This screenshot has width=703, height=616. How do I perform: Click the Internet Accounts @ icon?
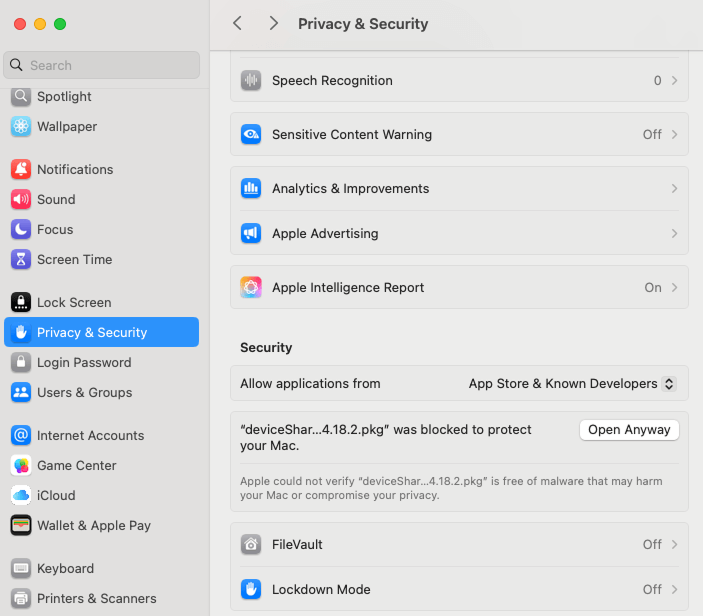[x=21, y=435]
